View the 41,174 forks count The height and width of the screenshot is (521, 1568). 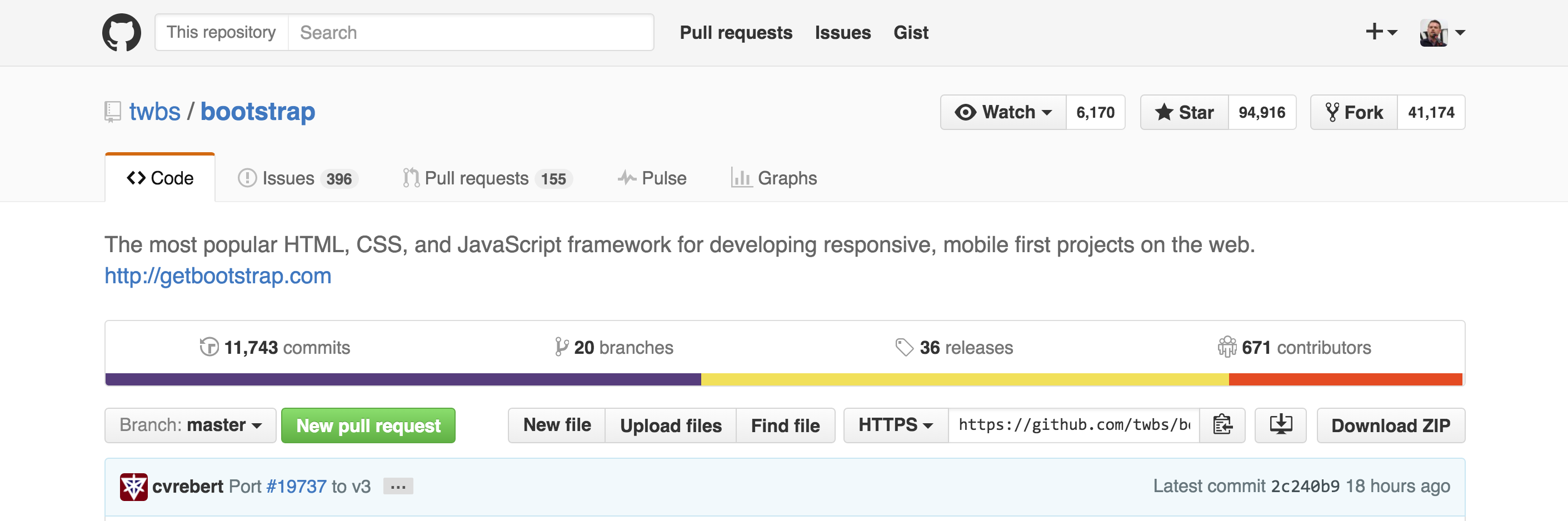(1431, 112)
